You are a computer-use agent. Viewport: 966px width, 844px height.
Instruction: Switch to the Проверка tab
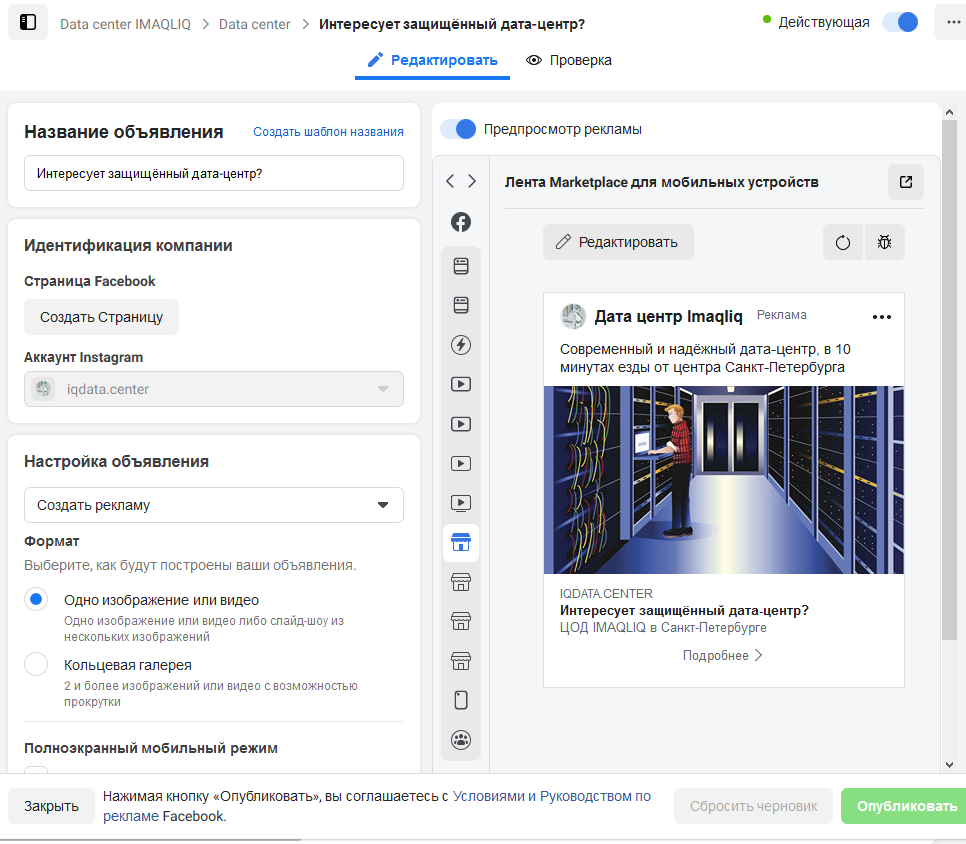(569, 60)
